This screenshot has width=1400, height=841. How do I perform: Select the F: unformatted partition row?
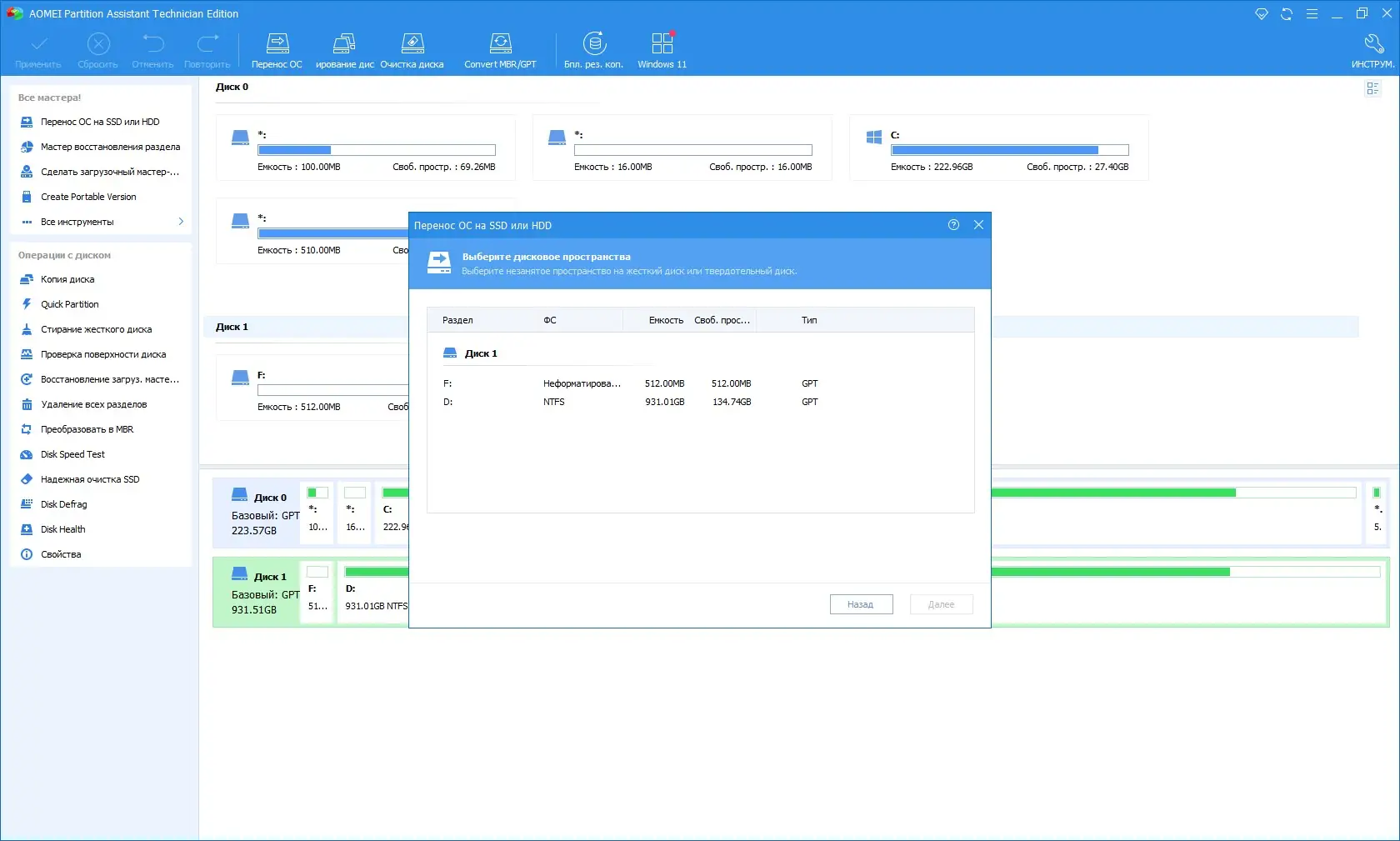click(700, 383)
